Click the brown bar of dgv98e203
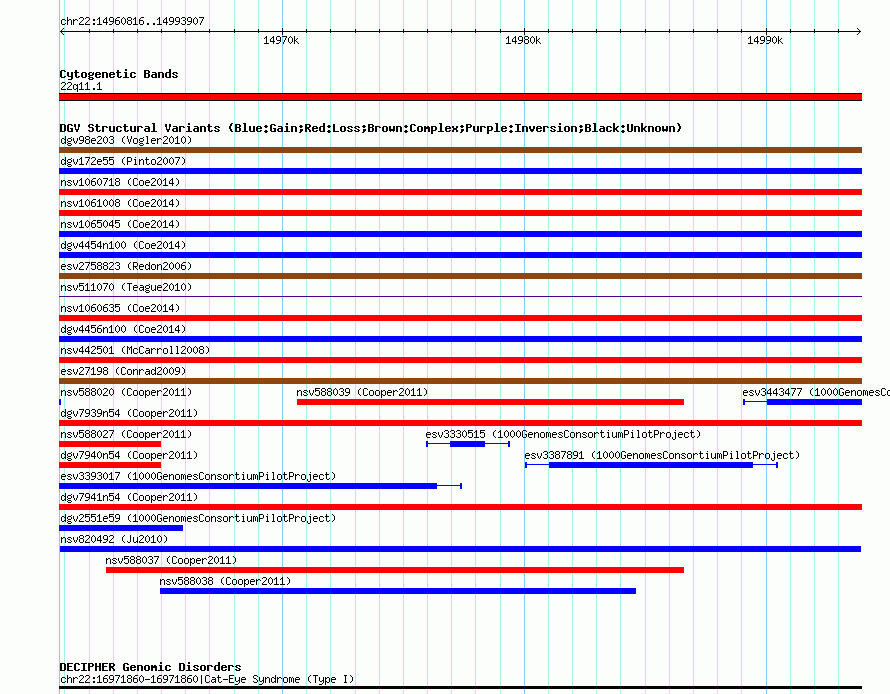This screenshot has height=694, width=890. point(460,150)
